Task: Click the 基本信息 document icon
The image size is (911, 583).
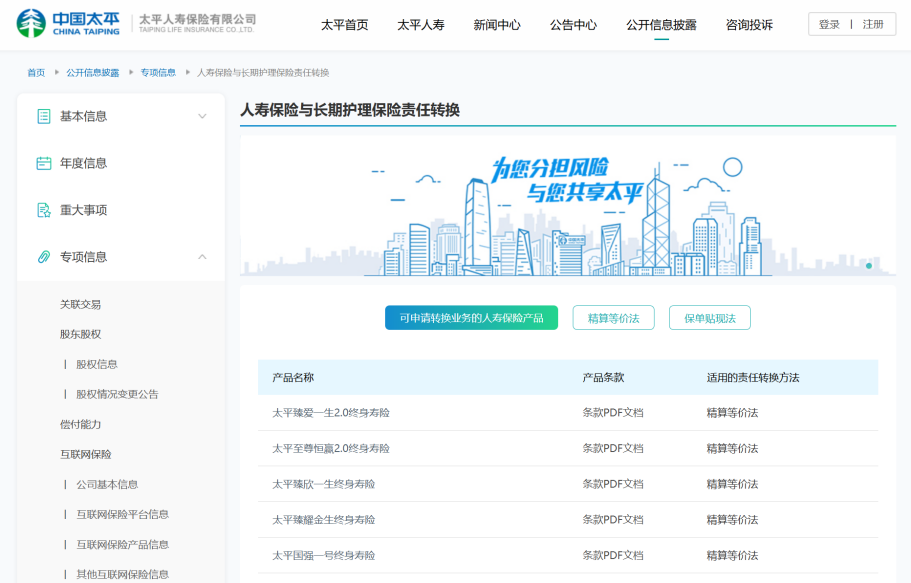Action: [43, 116]
